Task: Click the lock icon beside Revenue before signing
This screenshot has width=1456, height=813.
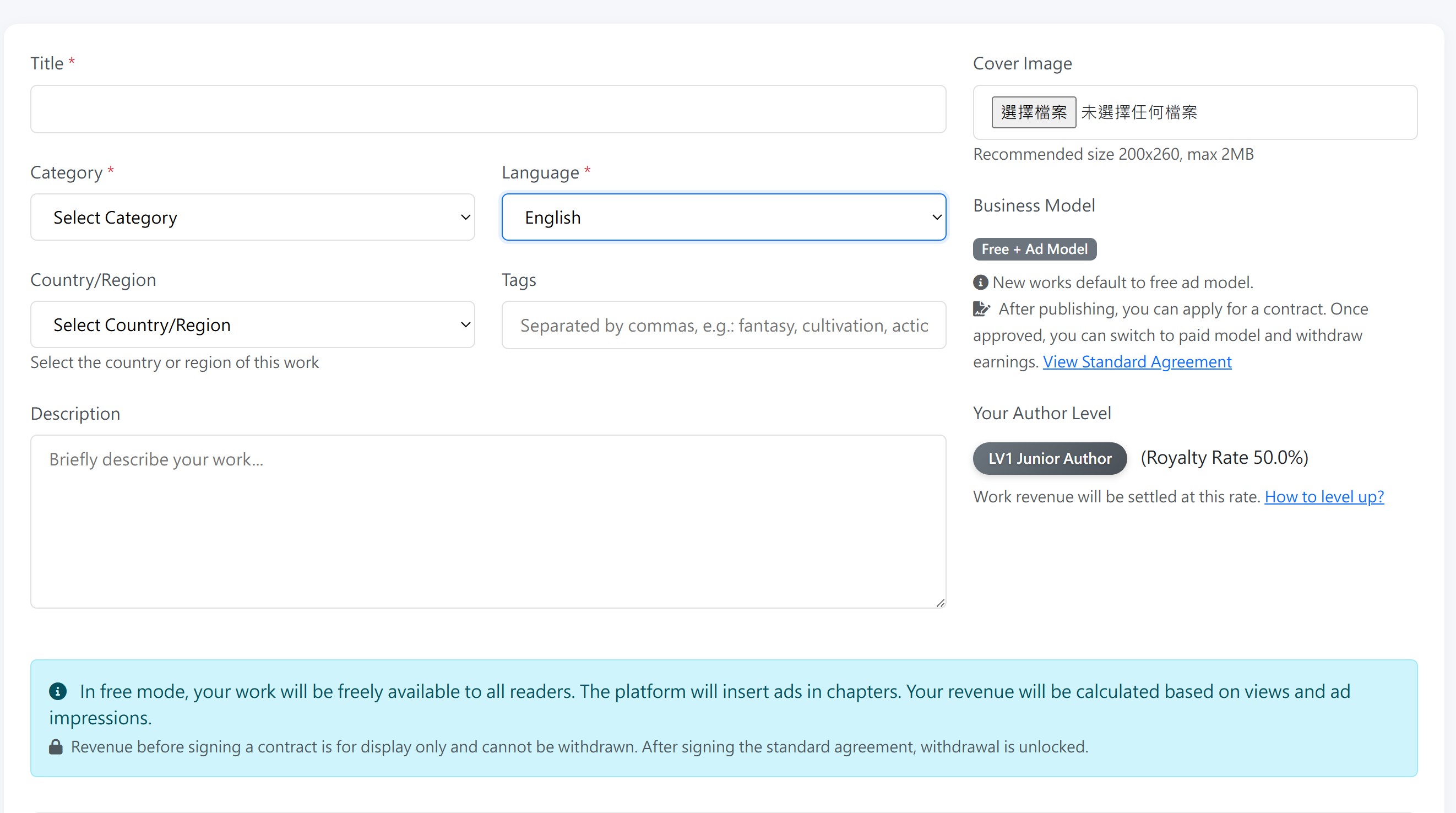Action: (56, 747)
